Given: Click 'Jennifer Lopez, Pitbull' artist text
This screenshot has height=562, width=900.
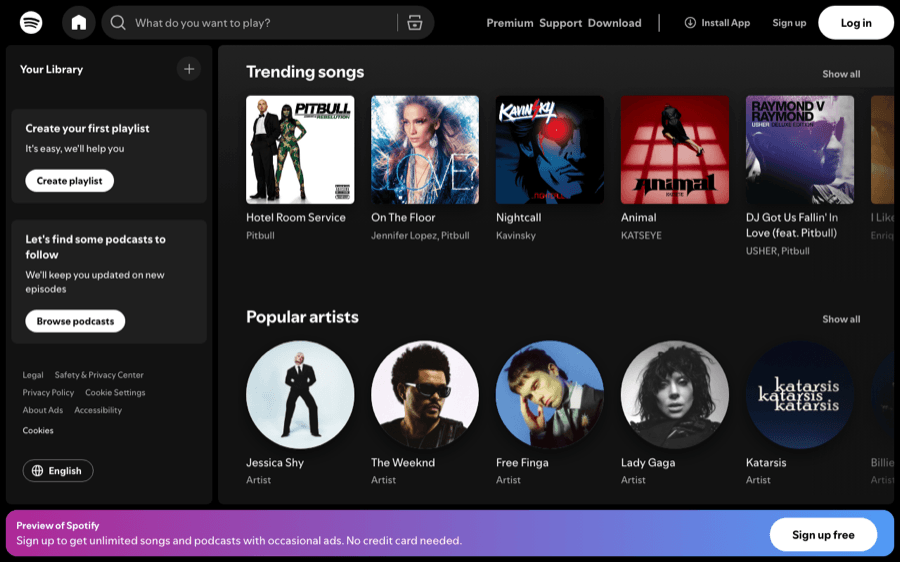Looking at the screenshot, I should tap(420, 235).
